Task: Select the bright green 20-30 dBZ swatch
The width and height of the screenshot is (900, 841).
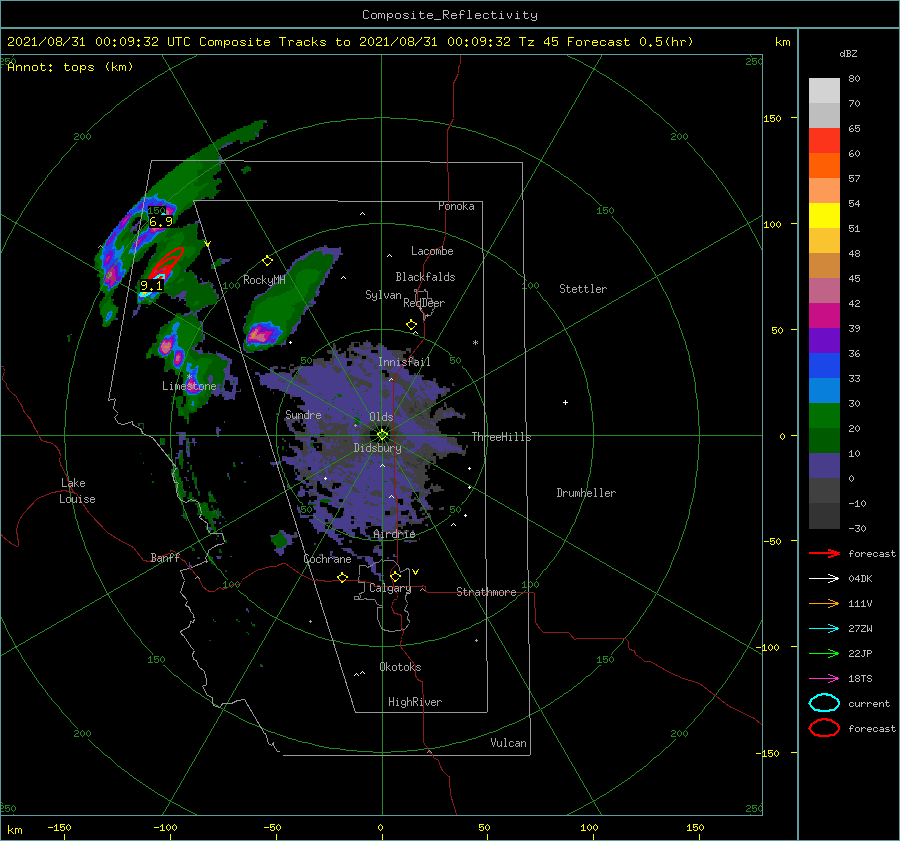Action: (x=824, y=416)
